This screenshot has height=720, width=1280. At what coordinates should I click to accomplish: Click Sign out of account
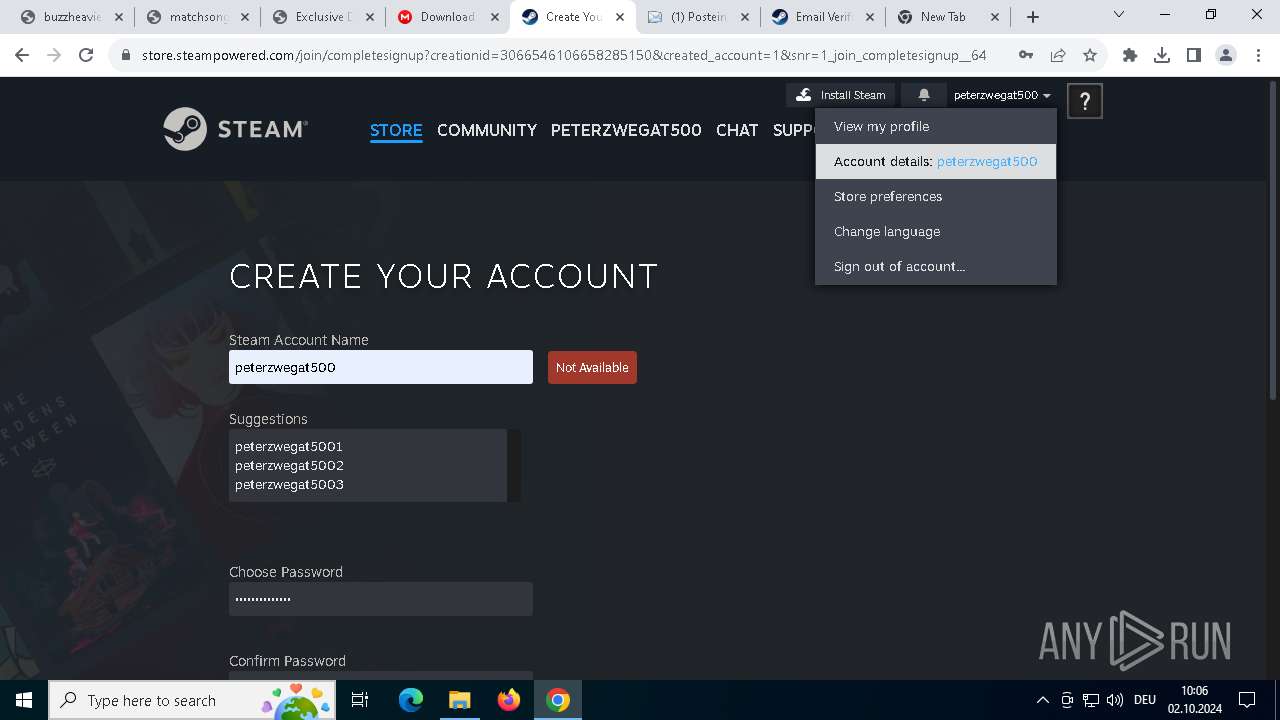tap(936, 266)
